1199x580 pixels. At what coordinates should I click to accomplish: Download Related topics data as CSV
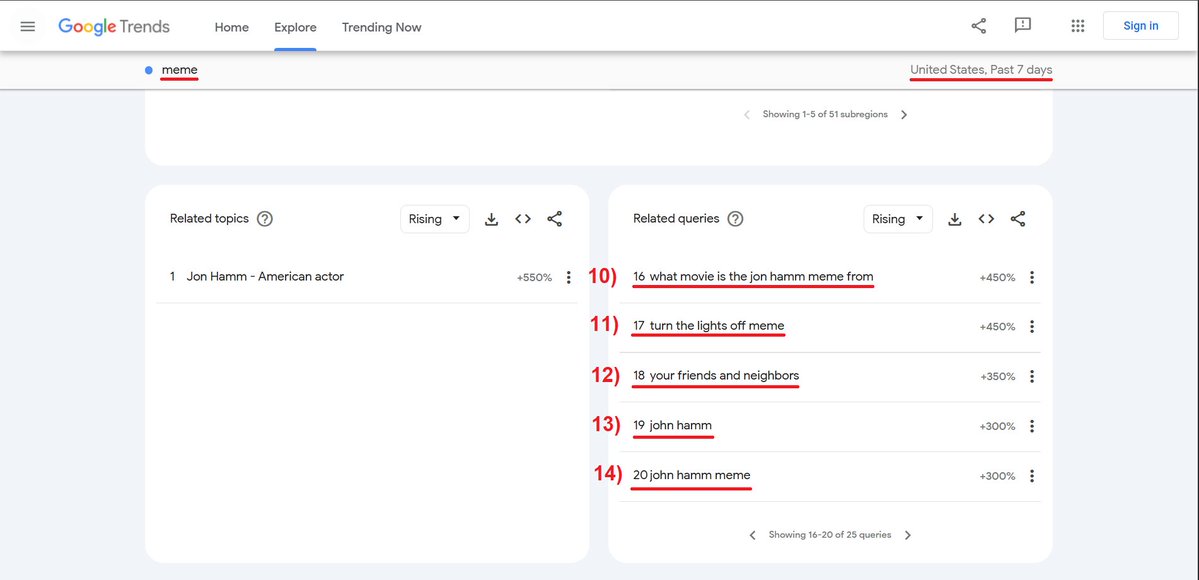492,219
